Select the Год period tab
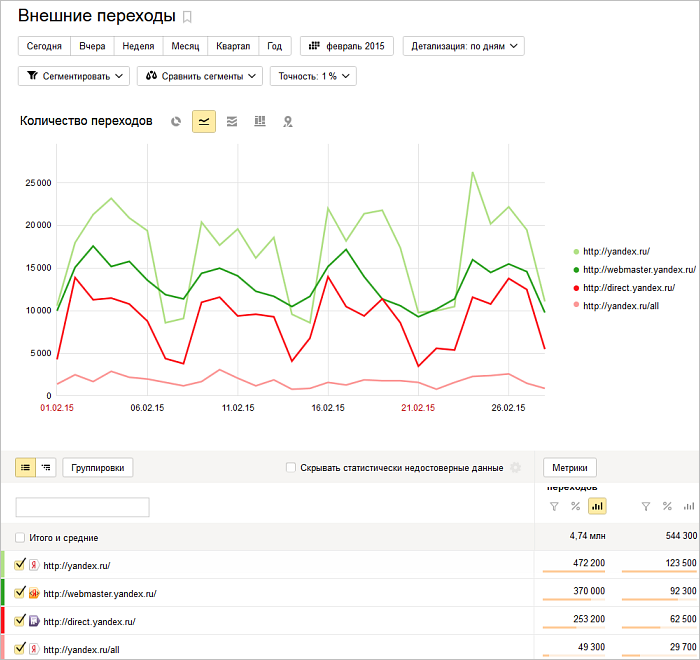 coord(275,46)
